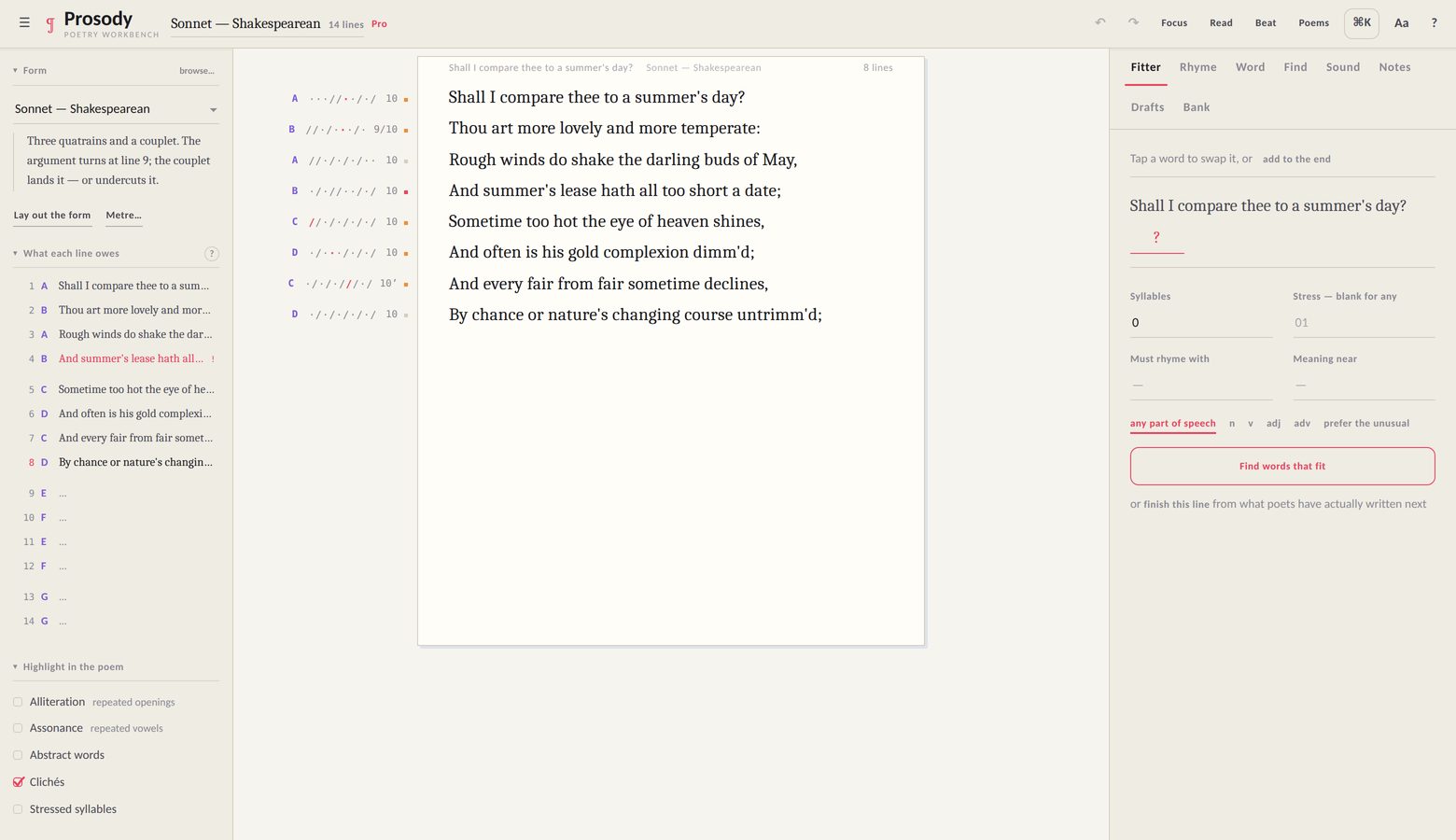The width and height of the screenshot is (1456, 840).
Task: Open the Drafts tab
Action: click(1147, 107)
